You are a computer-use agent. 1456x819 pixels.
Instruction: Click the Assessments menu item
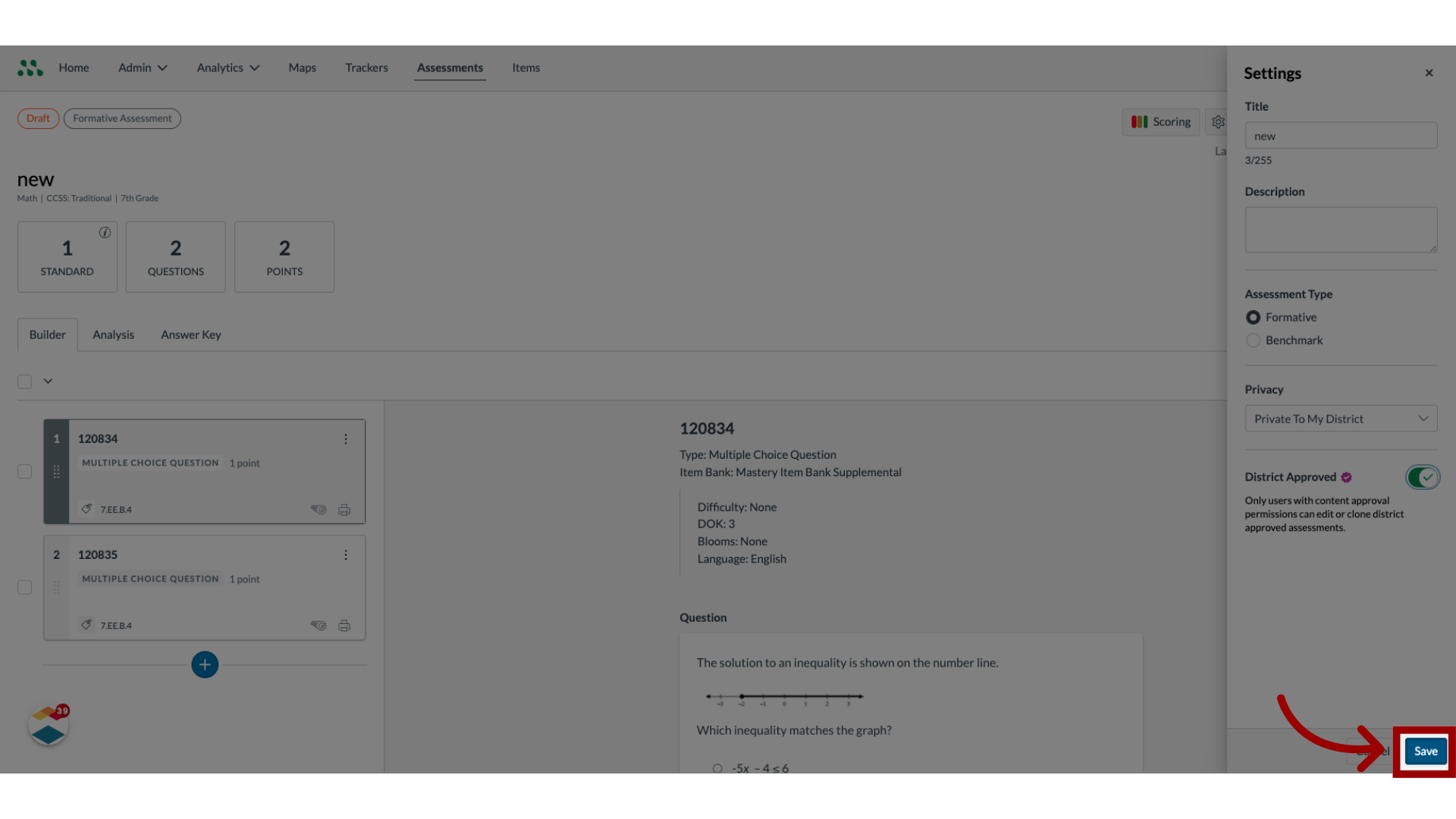[449, 67]
